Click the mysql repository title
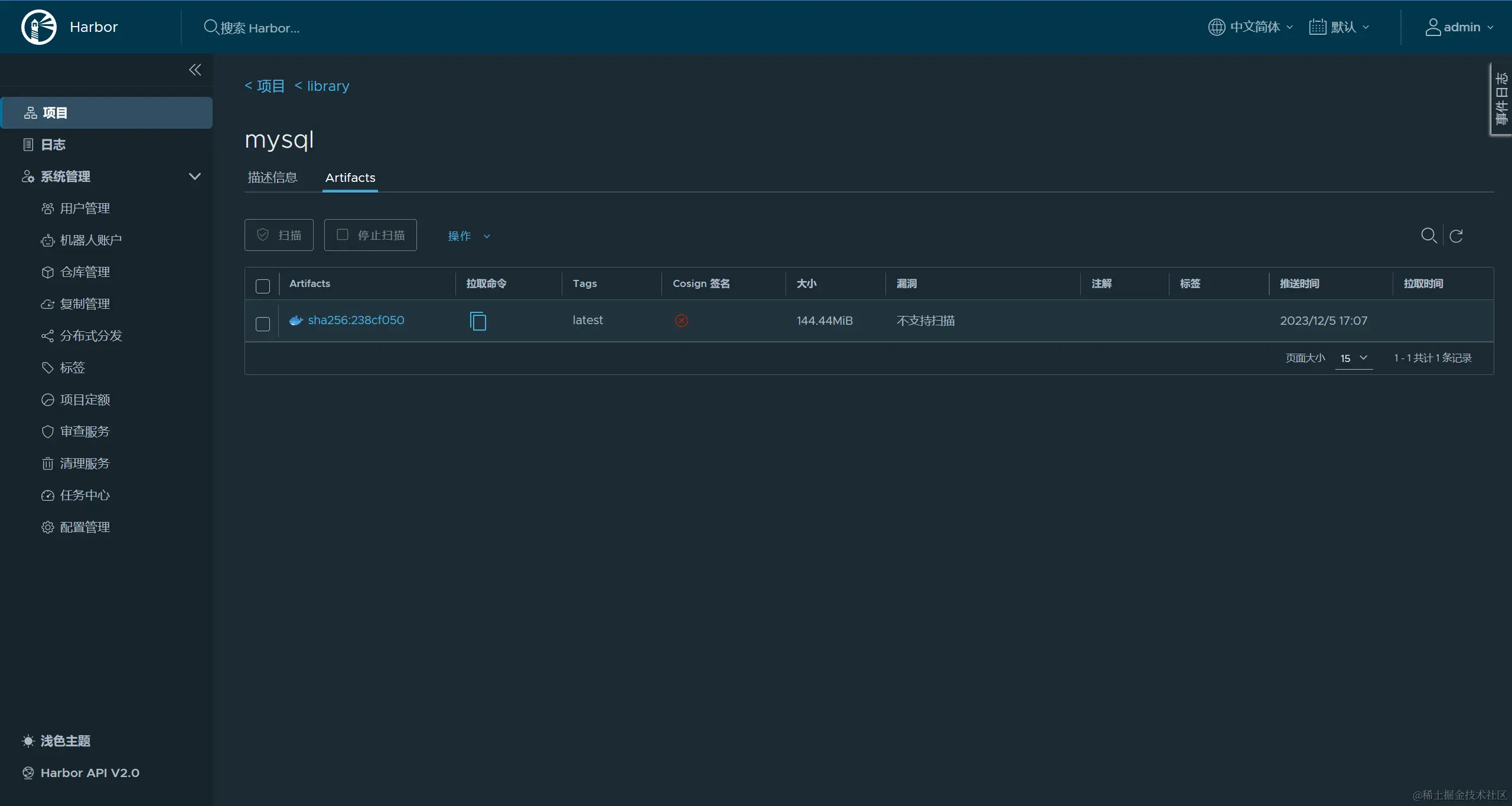The width and height of the screenshot is (1512, 806). (279, 140)
